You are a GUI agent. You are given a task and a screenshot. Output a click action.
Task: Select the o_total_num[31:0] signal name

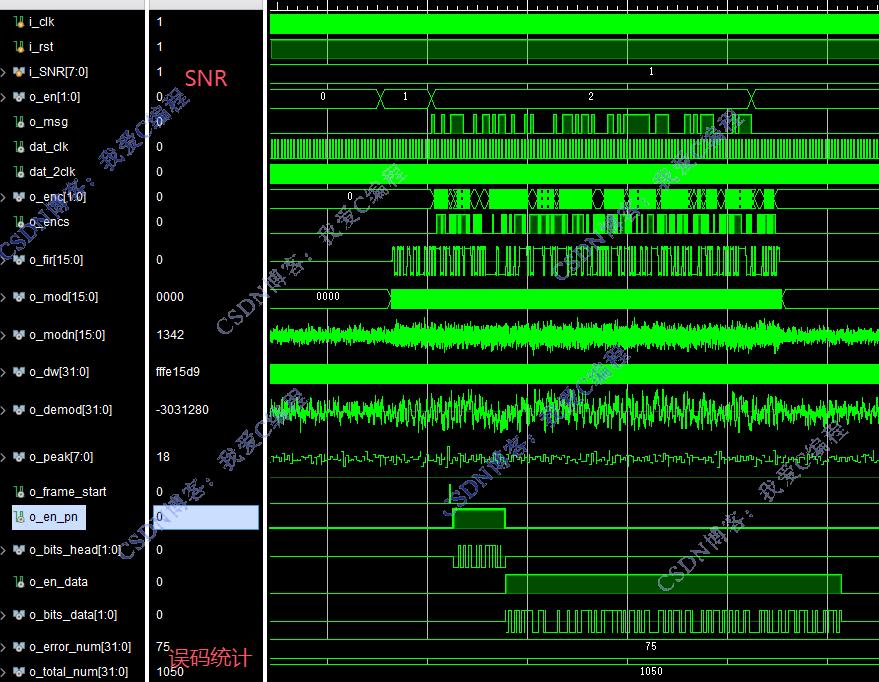point(78,671)
